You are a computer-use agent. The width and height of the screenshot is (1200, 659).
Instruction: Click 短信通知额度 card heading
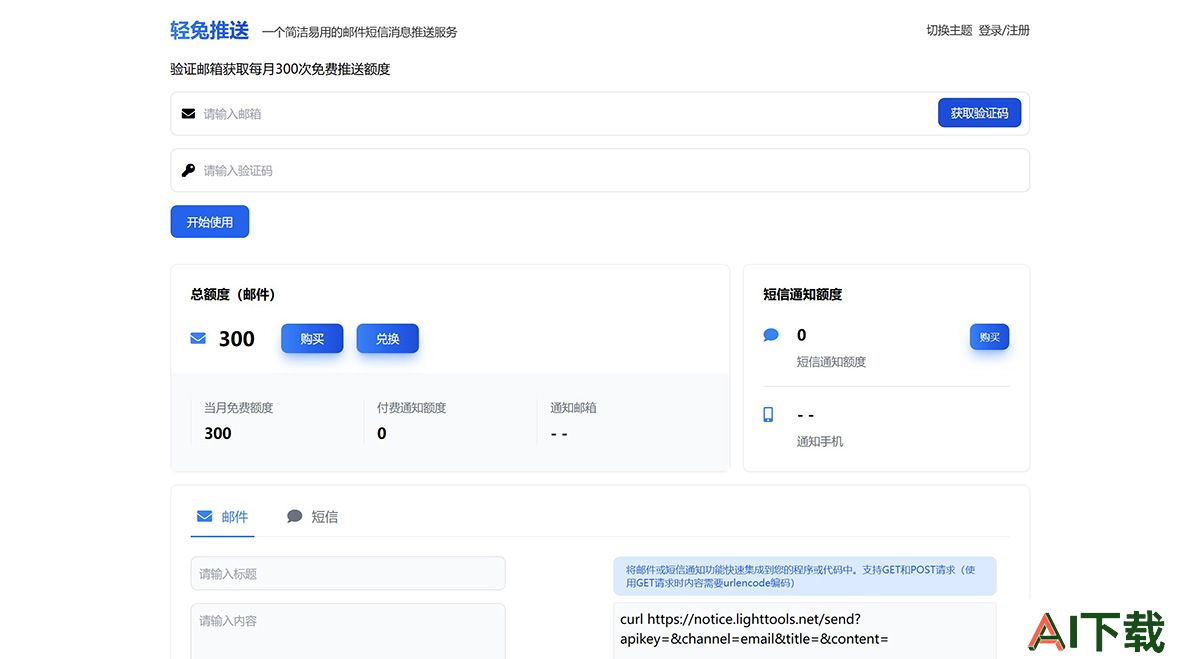[803, 295]
